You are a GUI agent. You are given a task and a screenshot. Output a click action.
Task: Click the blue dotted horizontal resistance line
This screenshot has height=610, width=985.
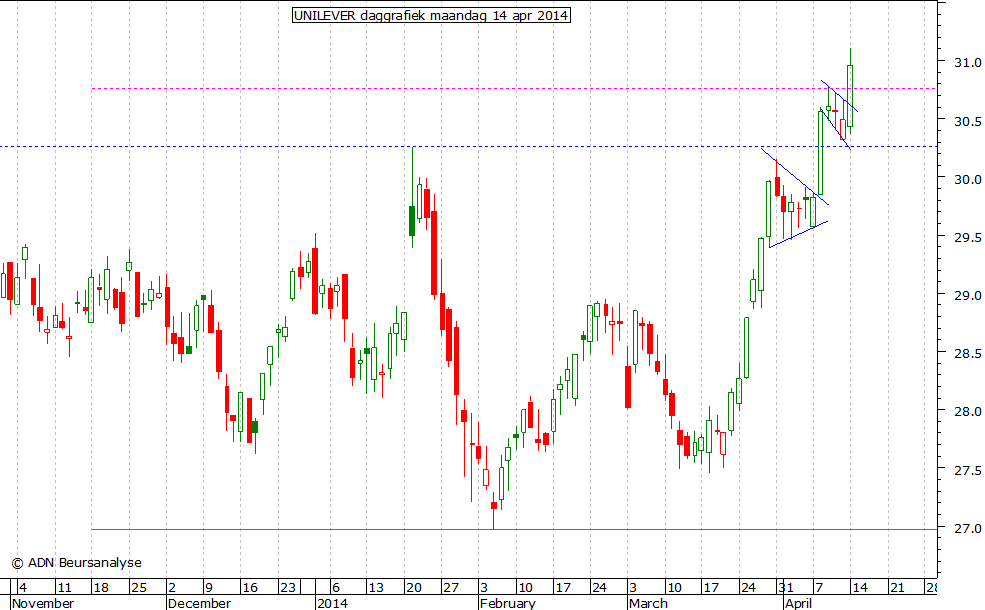pyautogui.click(x=468, y=146)
